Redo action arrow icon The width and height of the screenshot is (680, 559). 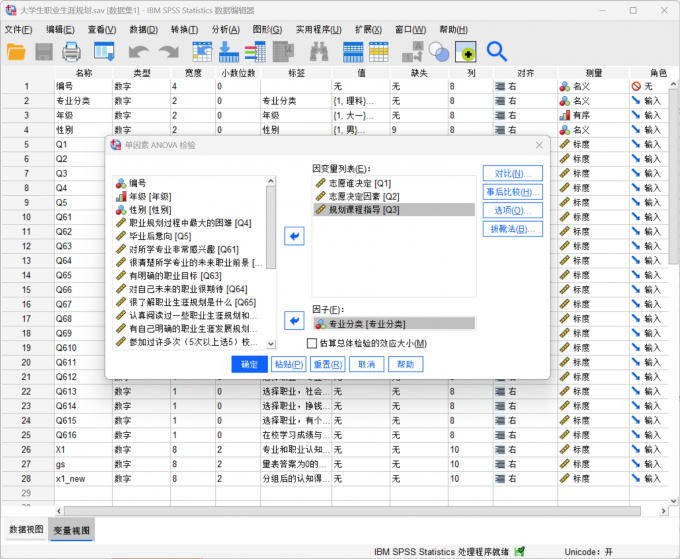pyautogui.click(x=169, y=52)
